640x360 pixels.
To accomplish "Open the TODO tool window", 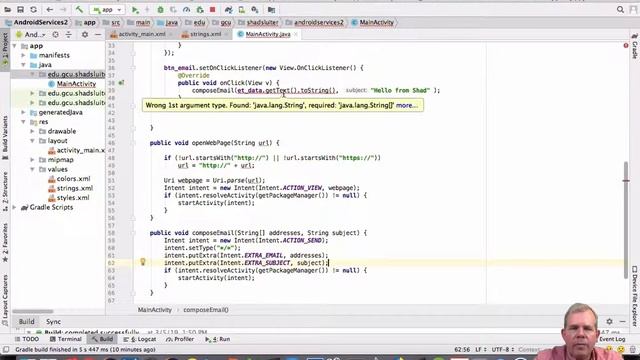I will 27,339.
